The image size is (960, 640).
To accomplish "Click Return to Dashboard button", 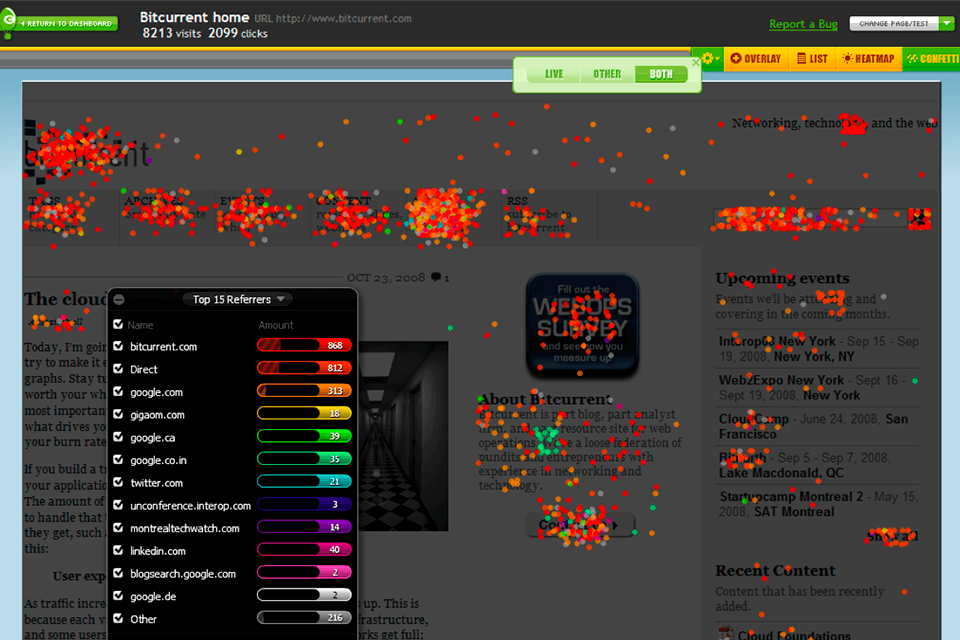I will (x=67, y=24).
